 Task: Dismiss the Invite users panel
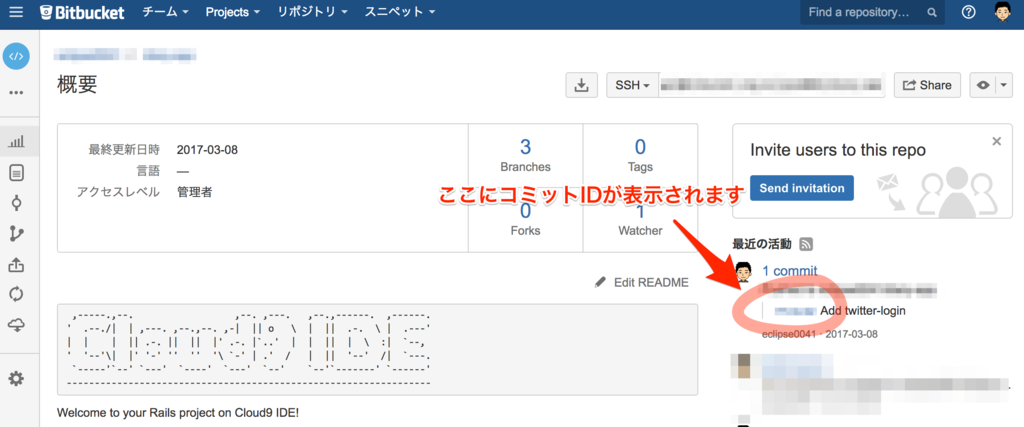point(996,141)
